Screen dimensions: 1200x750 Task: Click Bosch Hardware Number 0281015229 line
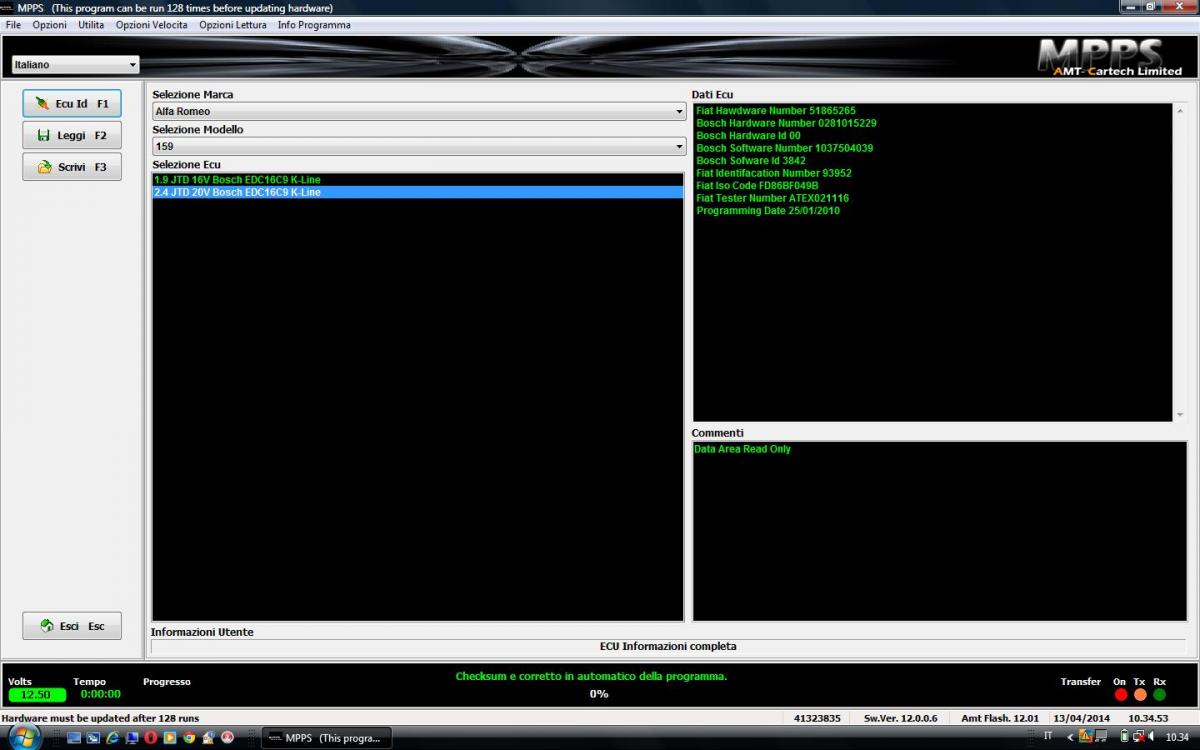(x=786, y=123)
